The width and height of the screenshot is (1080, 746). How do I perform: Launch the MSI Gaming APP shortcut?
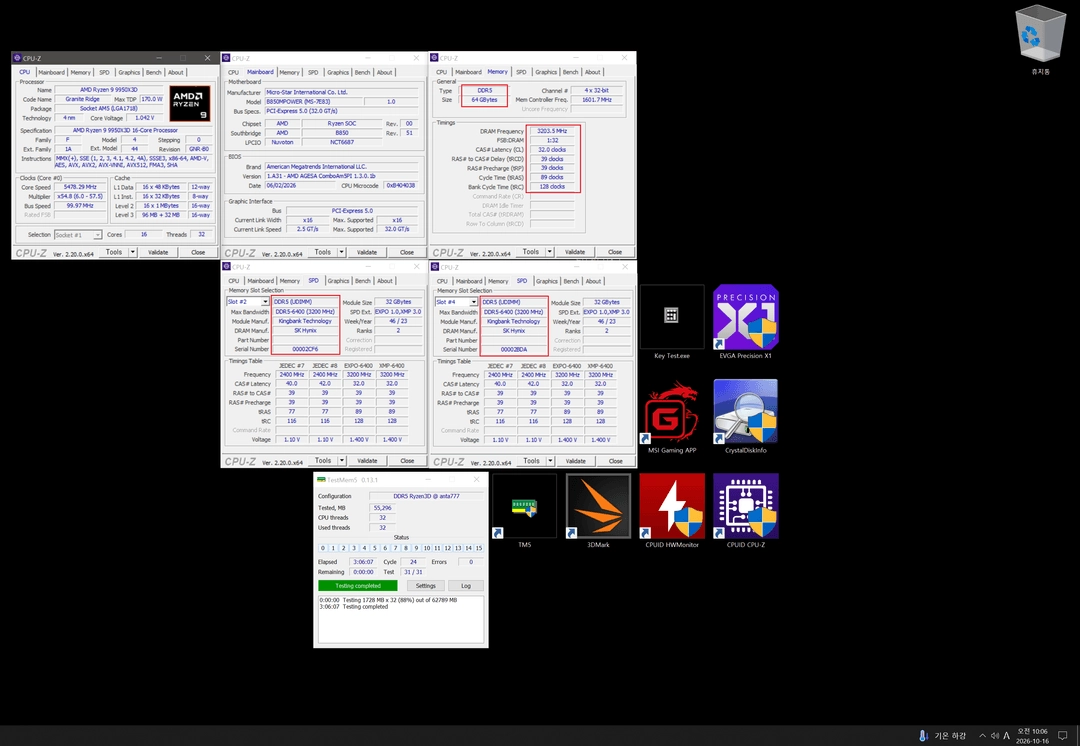(x=672, y=416)
